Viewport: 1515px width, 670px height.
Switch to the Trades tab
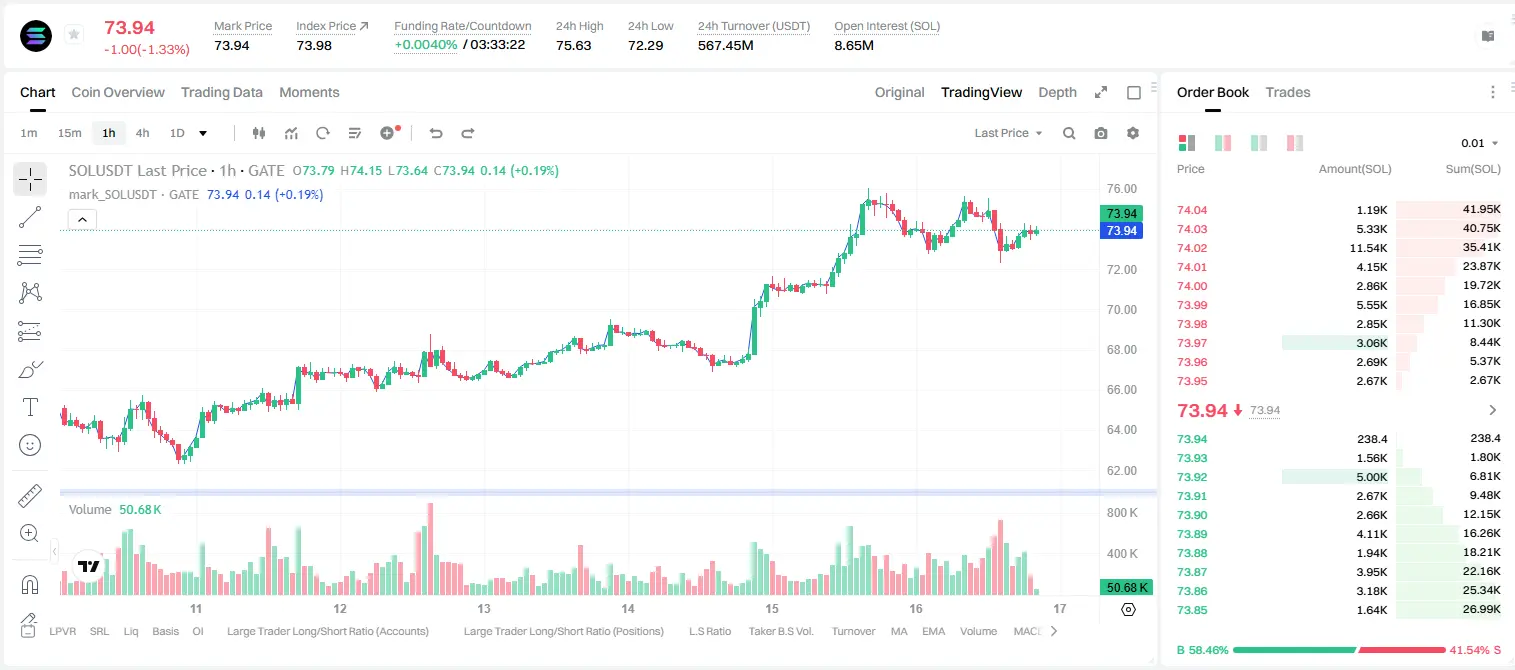[1287, 92]
